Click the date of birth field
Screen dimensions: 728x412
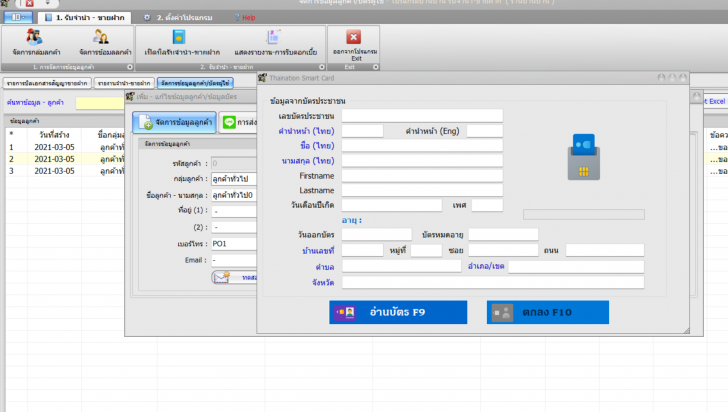(391, 205)
